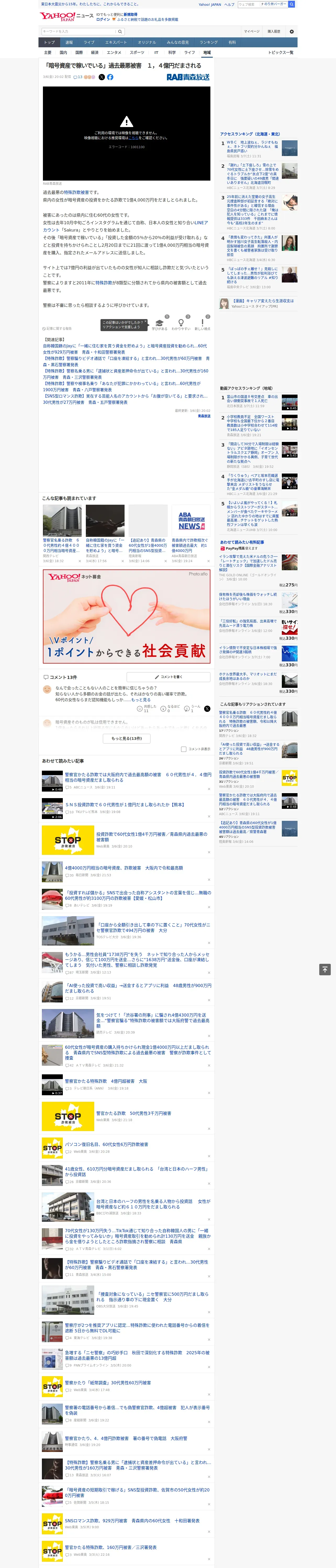
Task: Click the Yahoo!ネット募金 heart banner
Action: point(126,616)
